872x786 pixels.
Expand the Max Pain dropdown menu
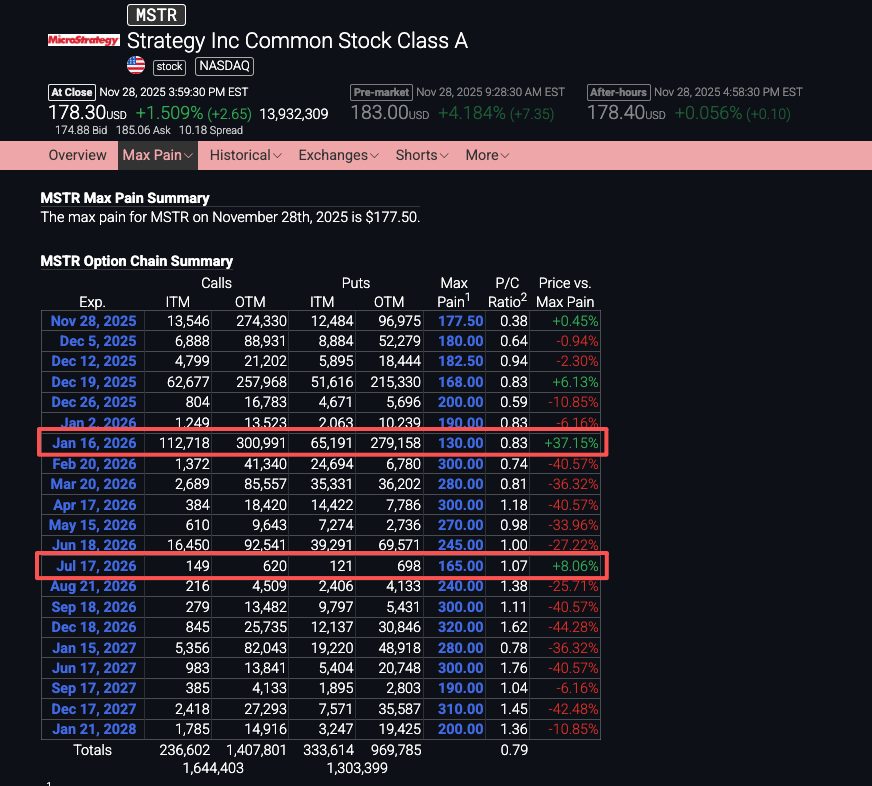tap(158, 155)
